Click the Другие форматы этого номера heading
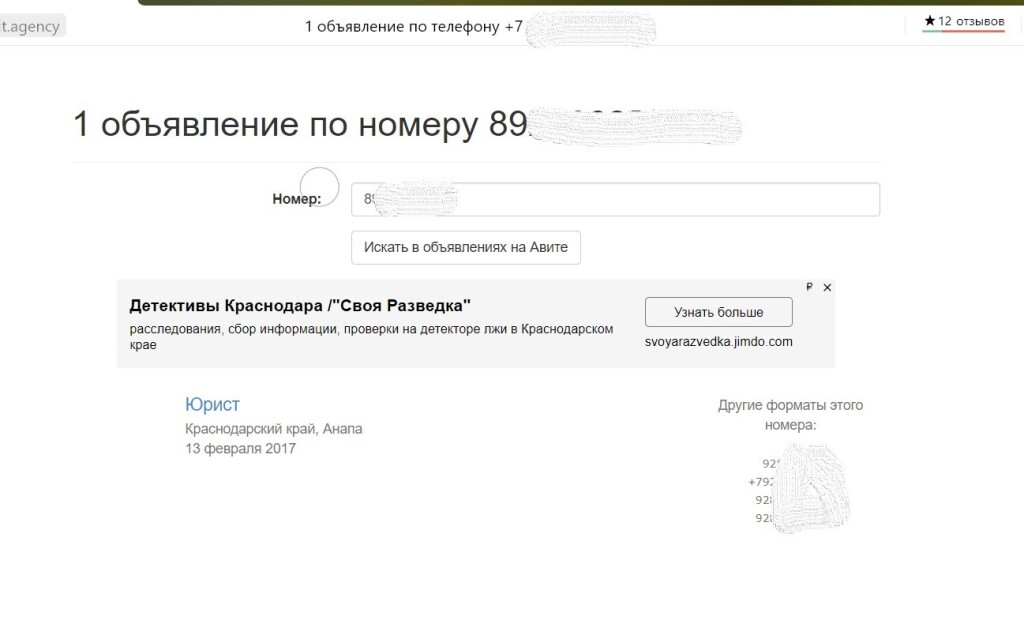The width and height of the screenshot is (1024, 620). [790, 415]
